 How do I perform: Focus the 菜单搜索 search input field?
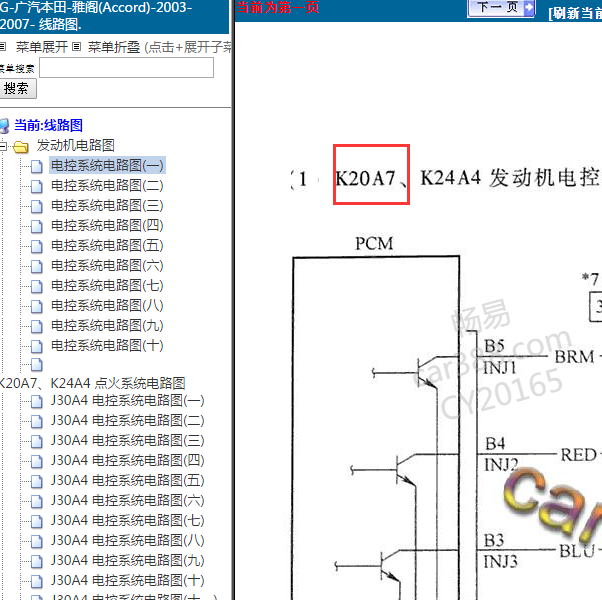[x=126, y=68]
